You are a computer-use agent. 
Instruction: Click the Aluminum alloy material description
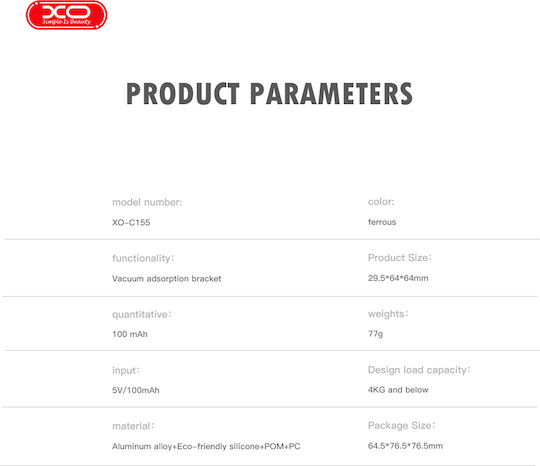coord(206,446)
